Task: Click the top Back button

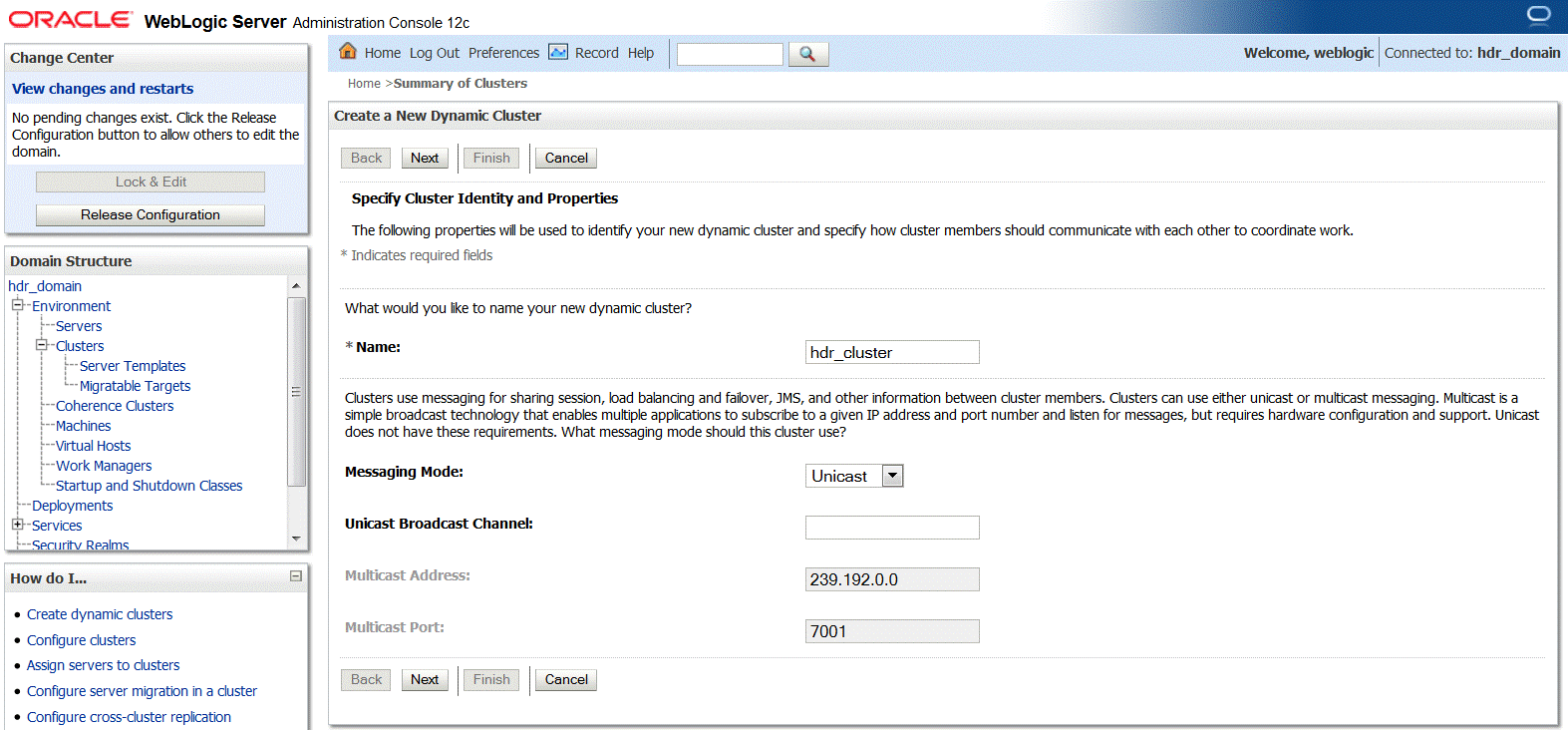Action: coord(366,158)
